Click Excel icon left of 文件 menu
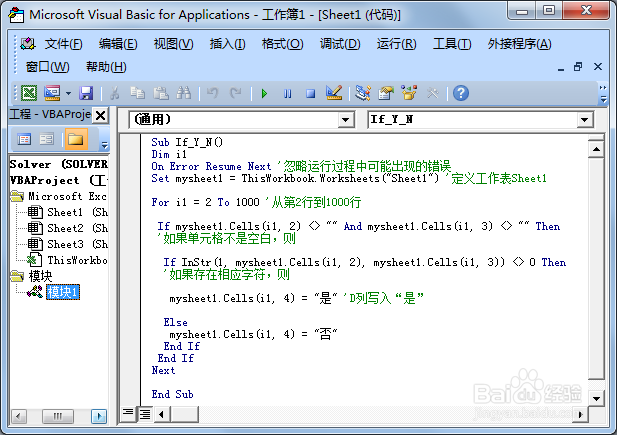617x435 pixels. point(28,44)
